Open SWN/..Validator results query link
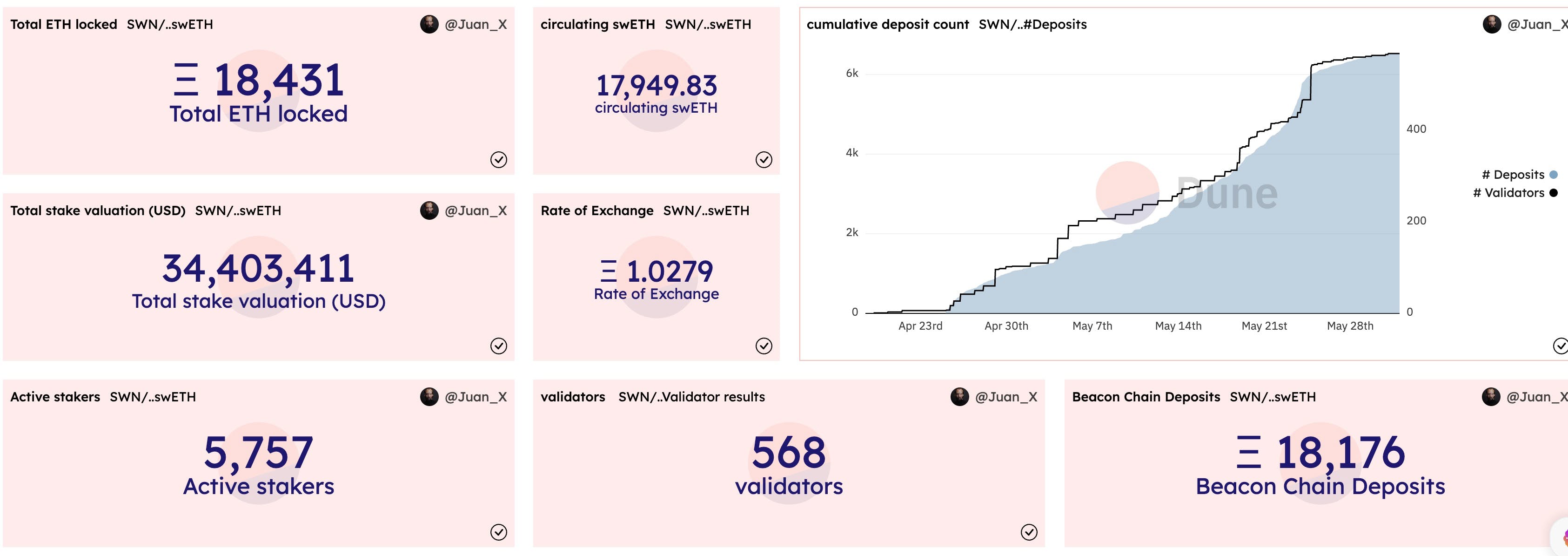 [691, 397]
